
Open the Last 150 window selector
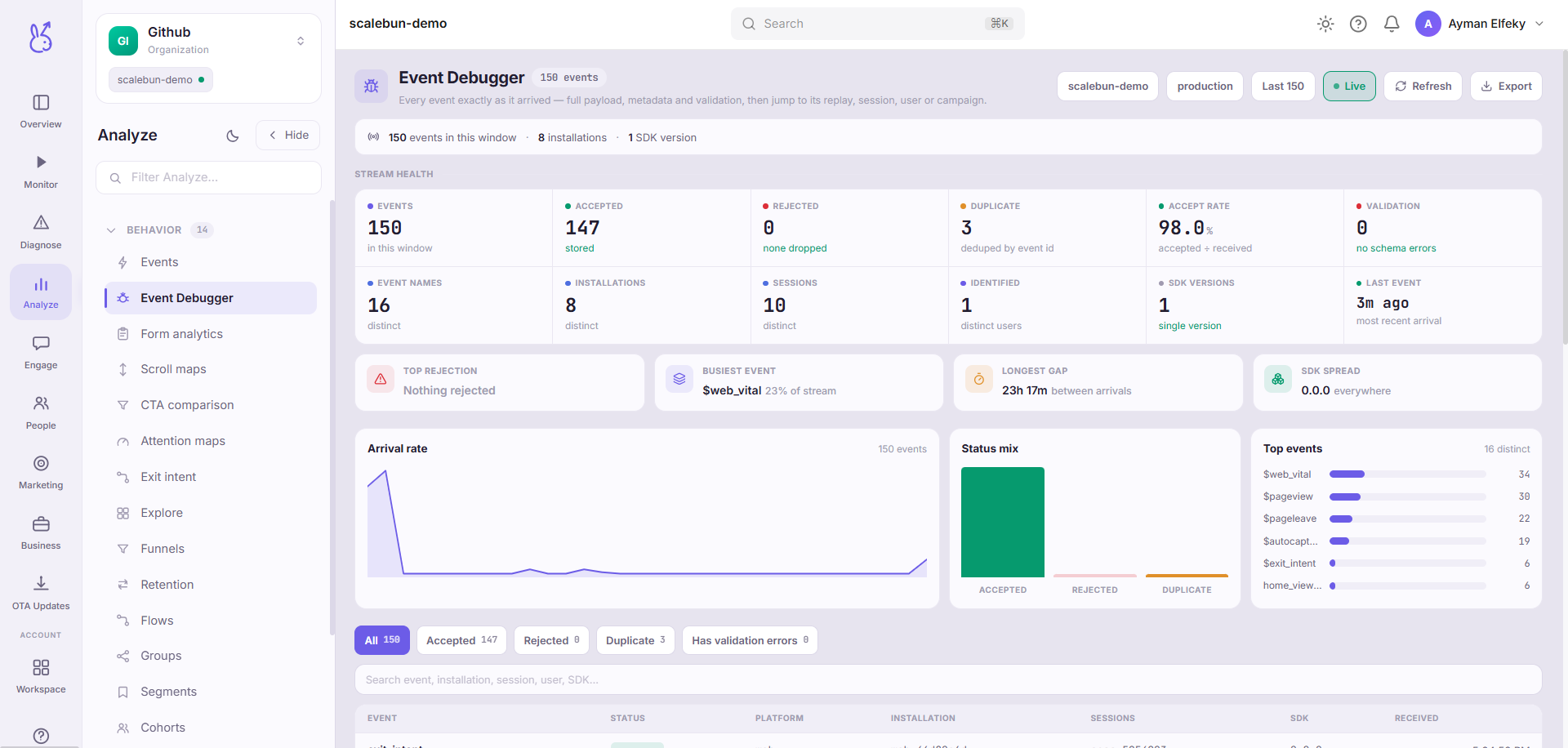point(1283,86)
